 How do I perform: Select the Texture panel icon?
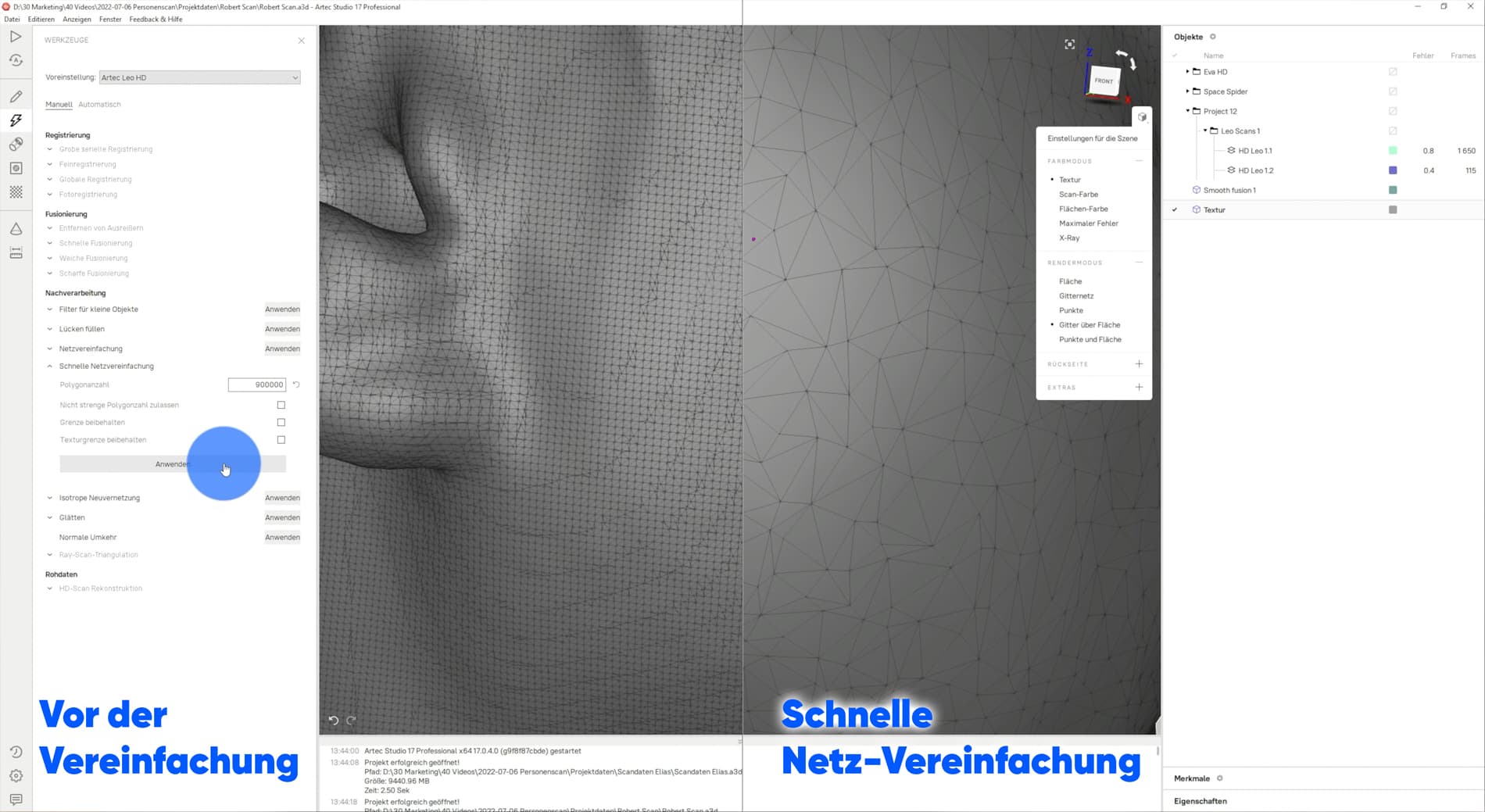coord(15,167)
